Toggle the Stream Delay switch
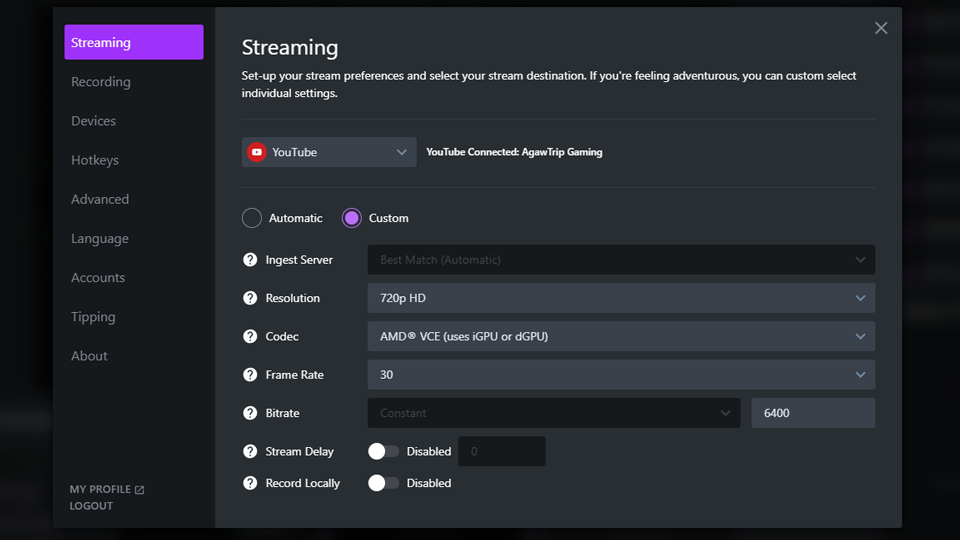This screenshot has height=540, width=960. pos(383,451)
